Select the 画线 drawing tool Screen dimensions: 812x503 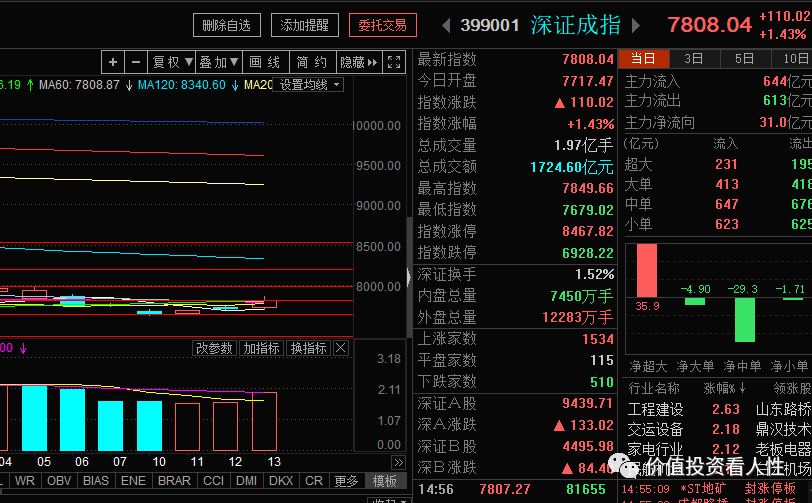point(265,63)
